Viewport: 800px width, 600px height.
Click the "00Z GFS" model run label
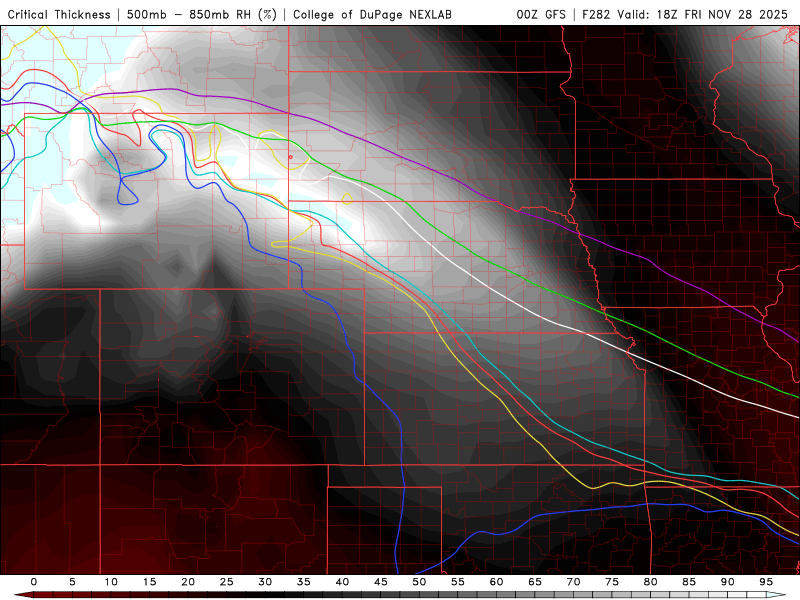pyautogui.click(x=541, y=15)
